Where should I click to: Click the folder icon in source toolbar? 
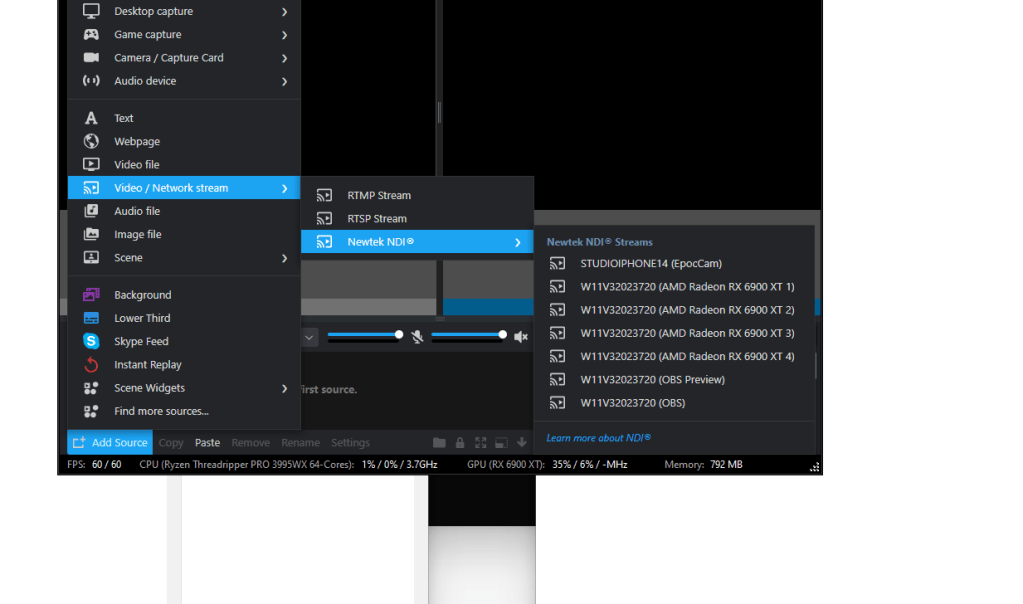pos(439,443)
